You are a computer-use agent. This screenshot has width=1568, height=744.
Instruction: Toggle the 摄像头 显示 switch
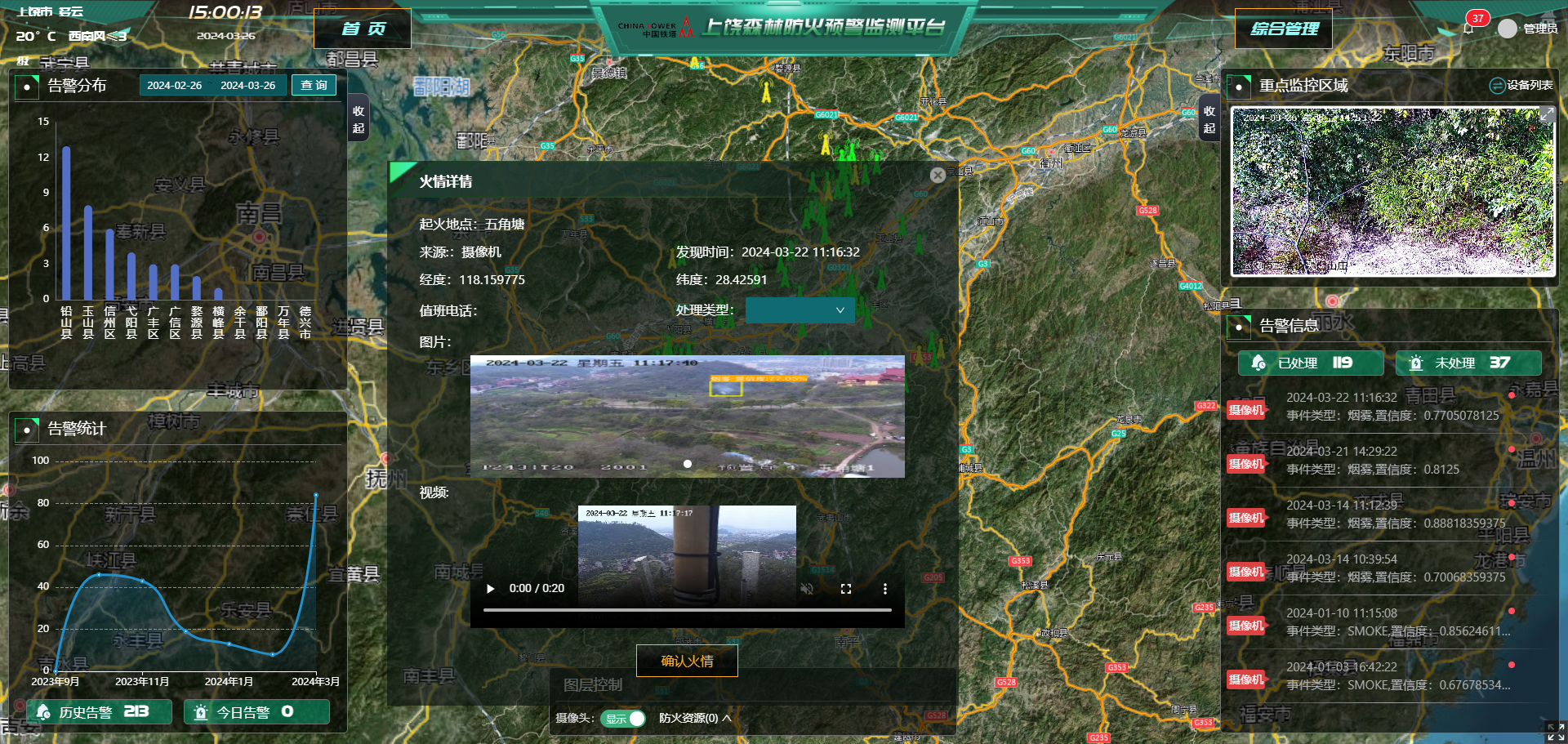tap(623, 719)
